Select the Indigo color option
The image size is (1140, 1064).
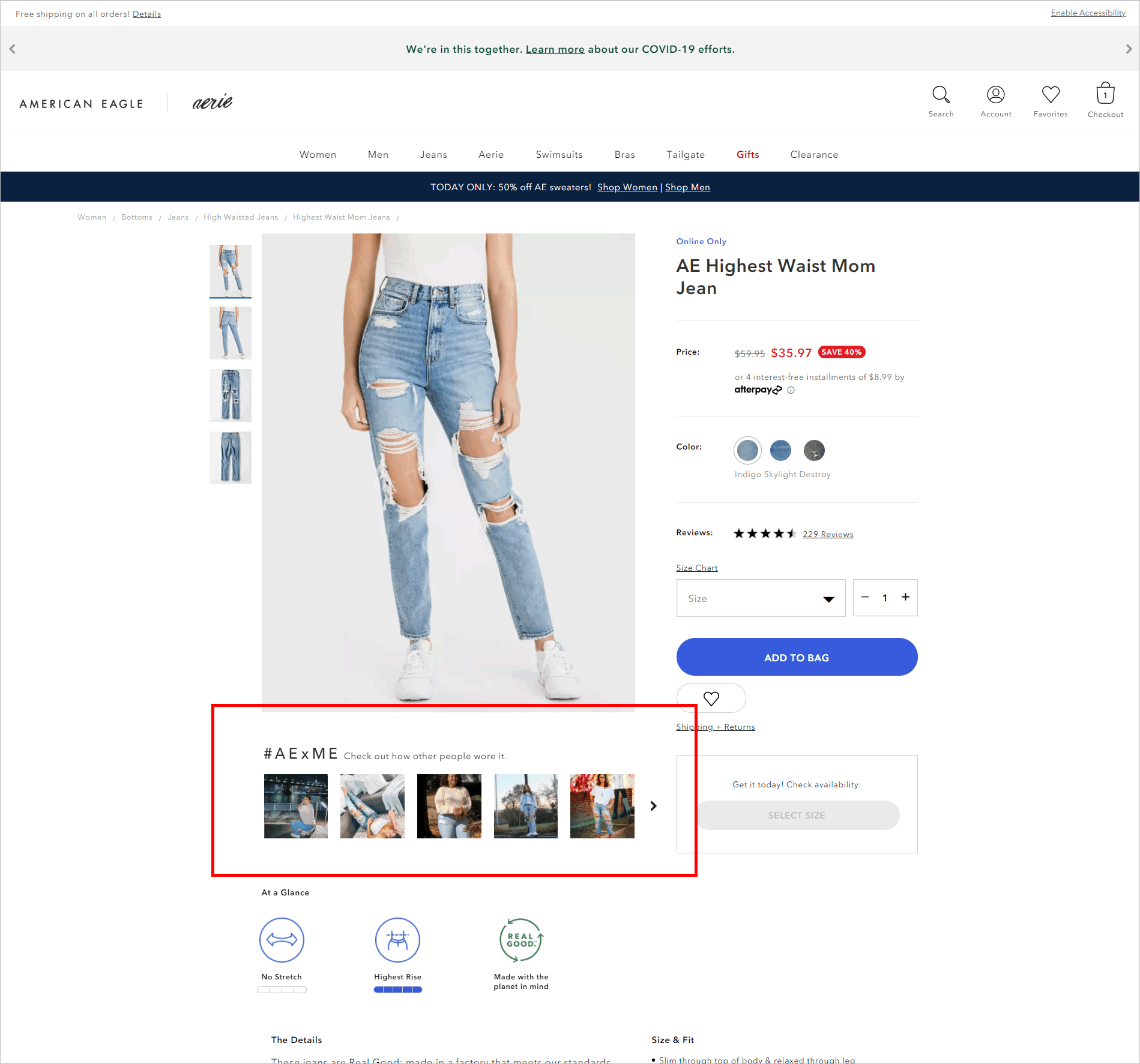pyautogui.click(x=747, y=450)
